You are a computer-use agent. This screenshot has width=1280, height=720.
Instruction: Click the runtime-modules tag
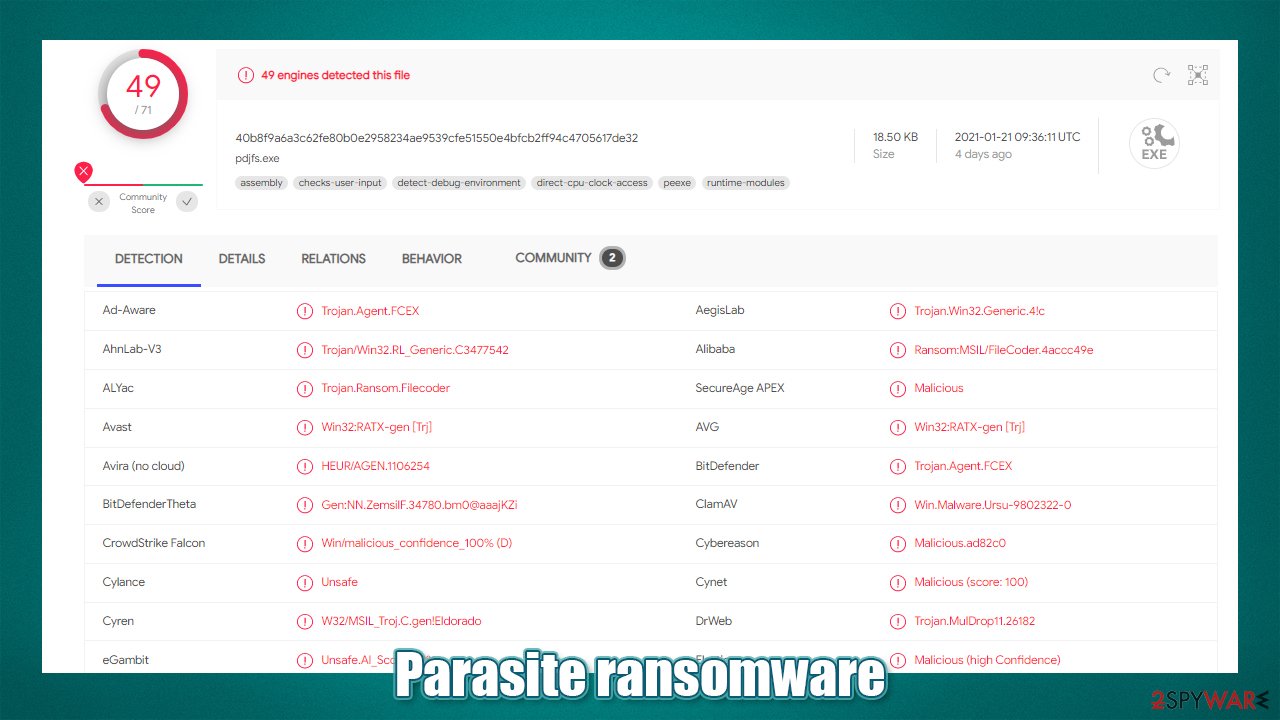pyautogui.click(x=745, y=183)
